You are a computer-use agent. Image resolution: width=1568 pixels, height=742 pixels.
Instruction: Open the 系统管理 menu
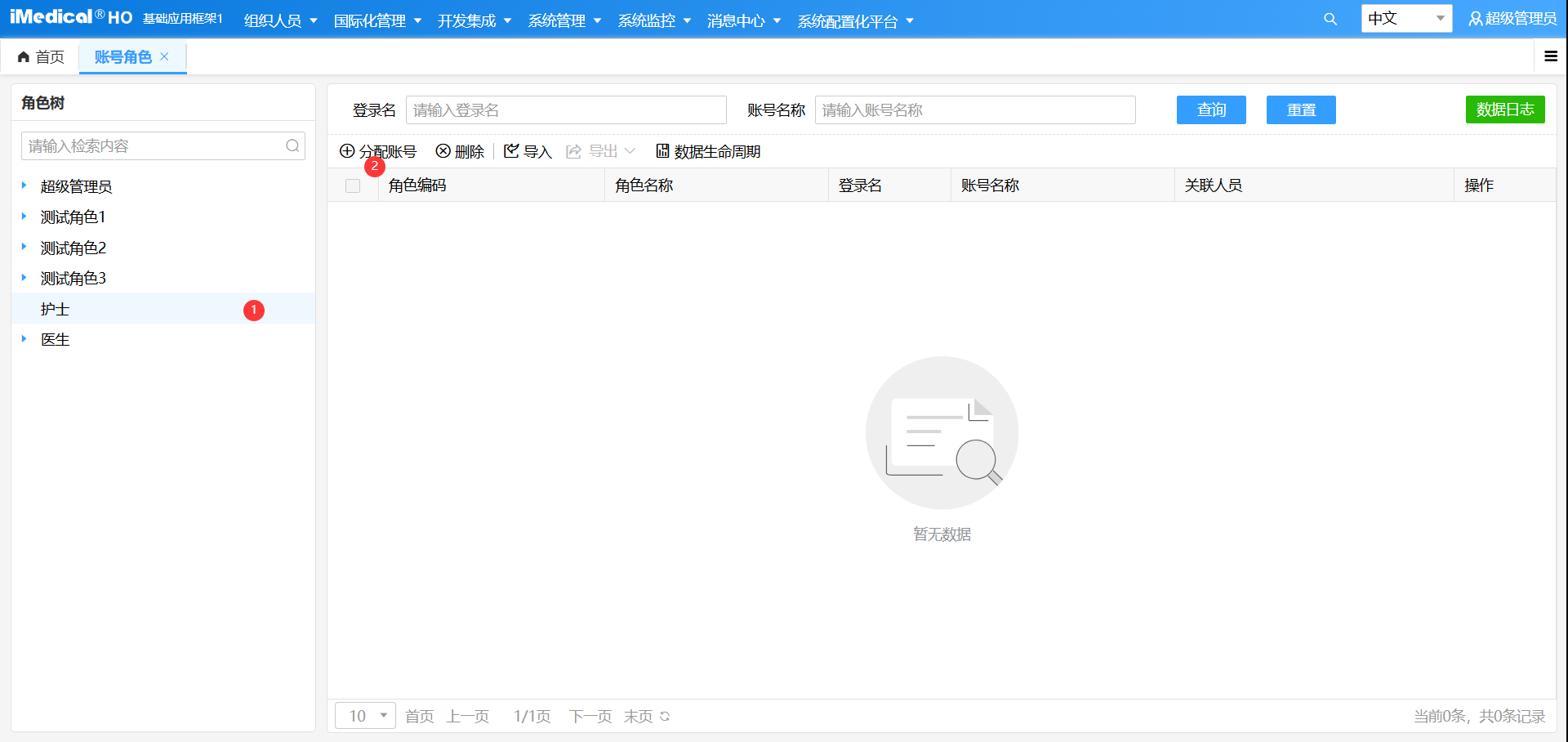(563, 20)
